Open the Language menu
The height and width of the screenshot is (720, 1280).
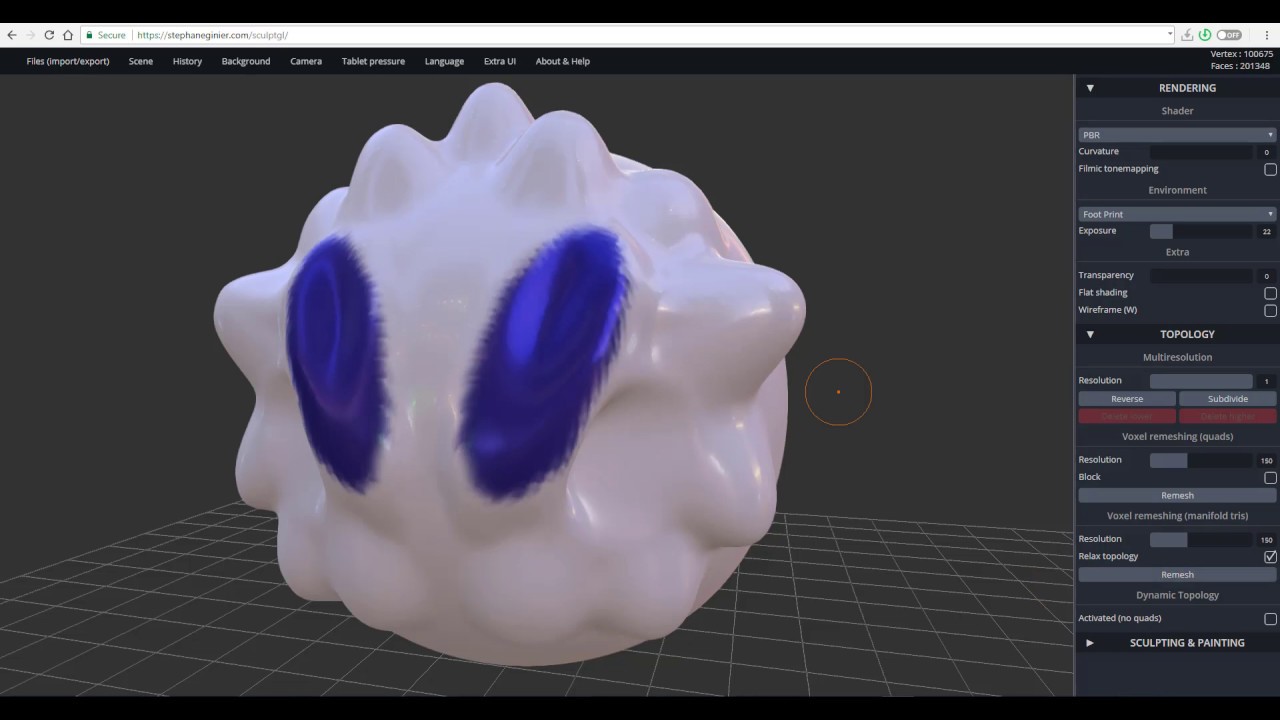[444, 61]
